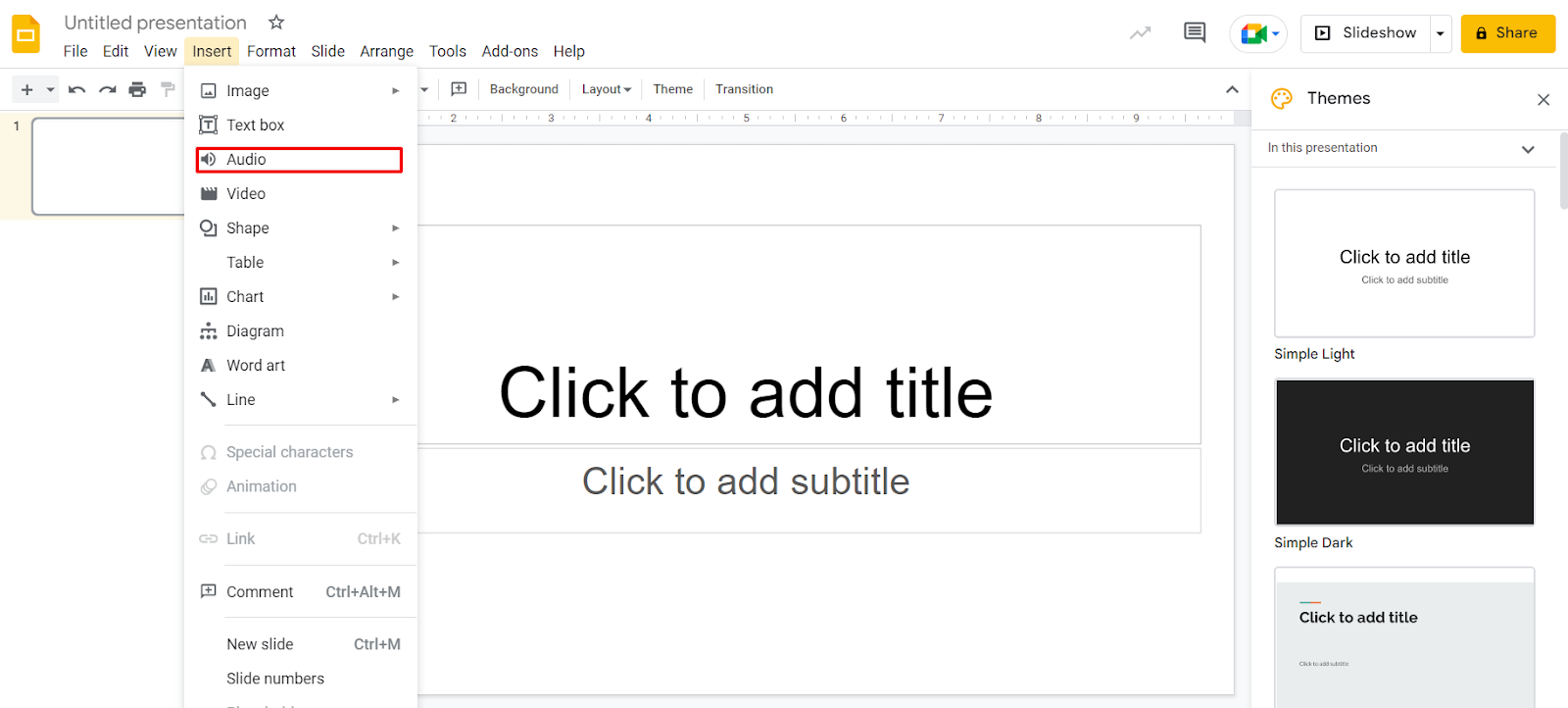The image size is (1568, 708).
Task: Click the Background toolbar button
Action: [x=524, y=89]
